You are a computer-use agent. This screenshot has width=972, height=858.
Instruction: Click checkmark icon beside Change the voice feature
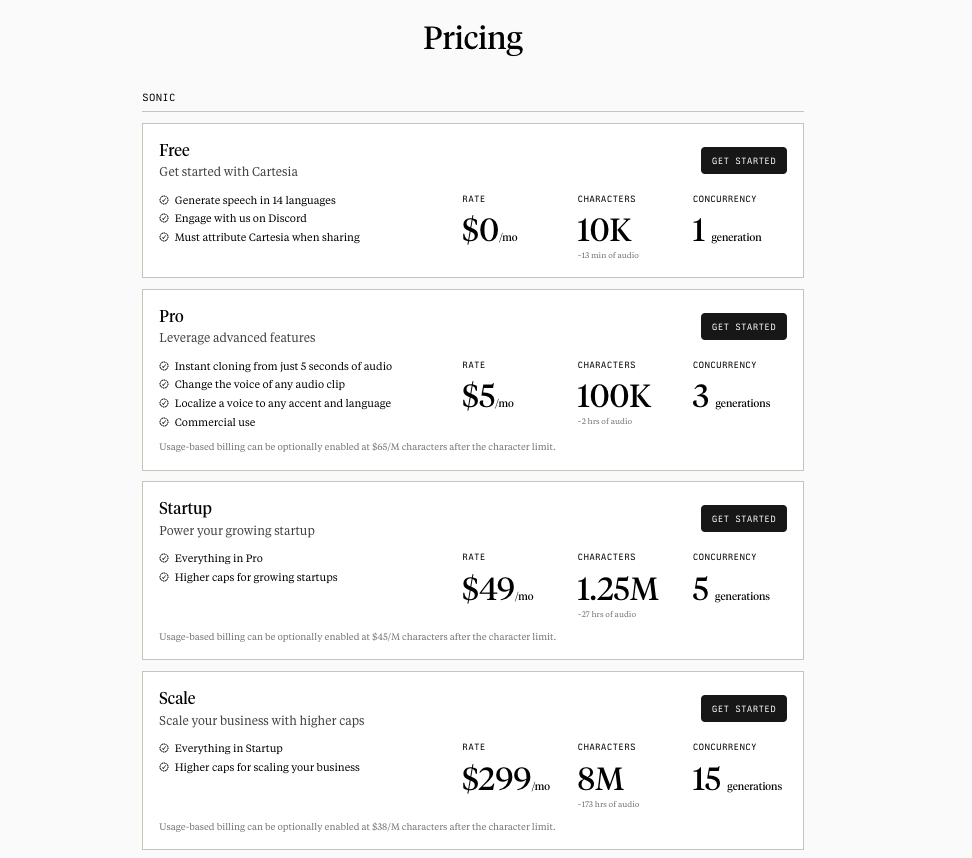(164, 384)
